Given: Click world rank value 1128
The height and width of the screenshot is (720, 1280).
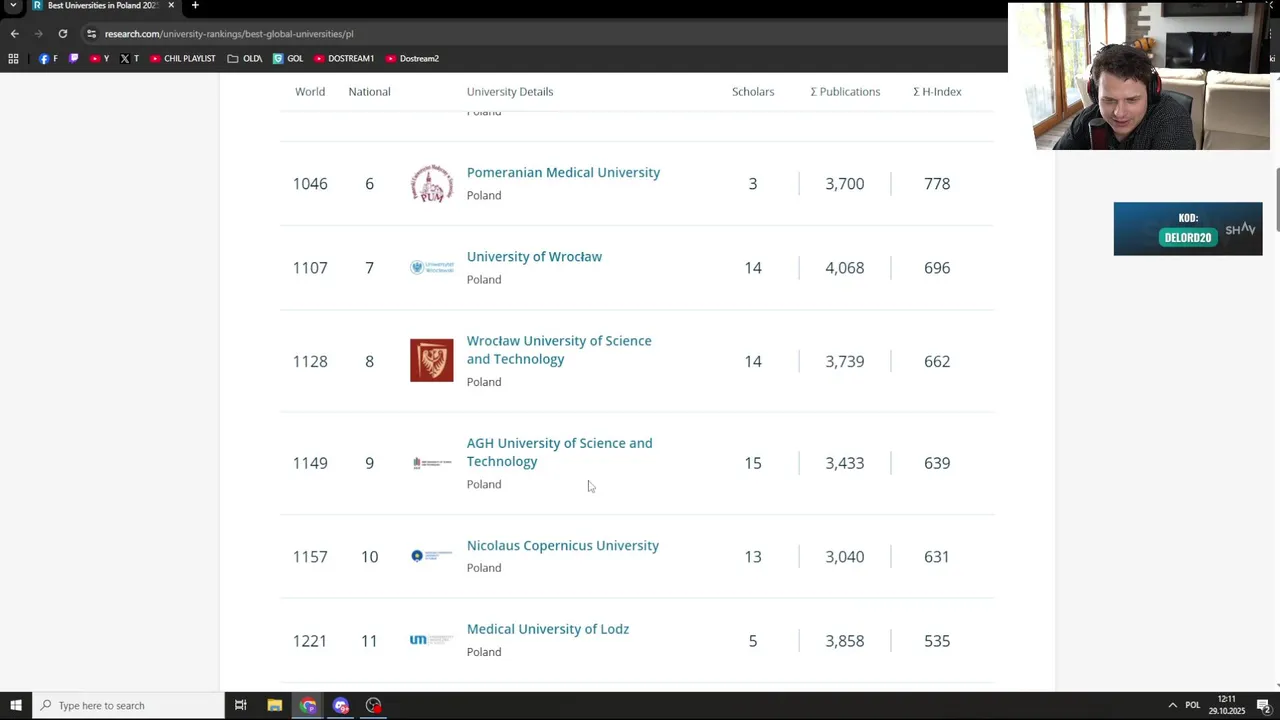Looking at the screenshot, I should 310,361.
